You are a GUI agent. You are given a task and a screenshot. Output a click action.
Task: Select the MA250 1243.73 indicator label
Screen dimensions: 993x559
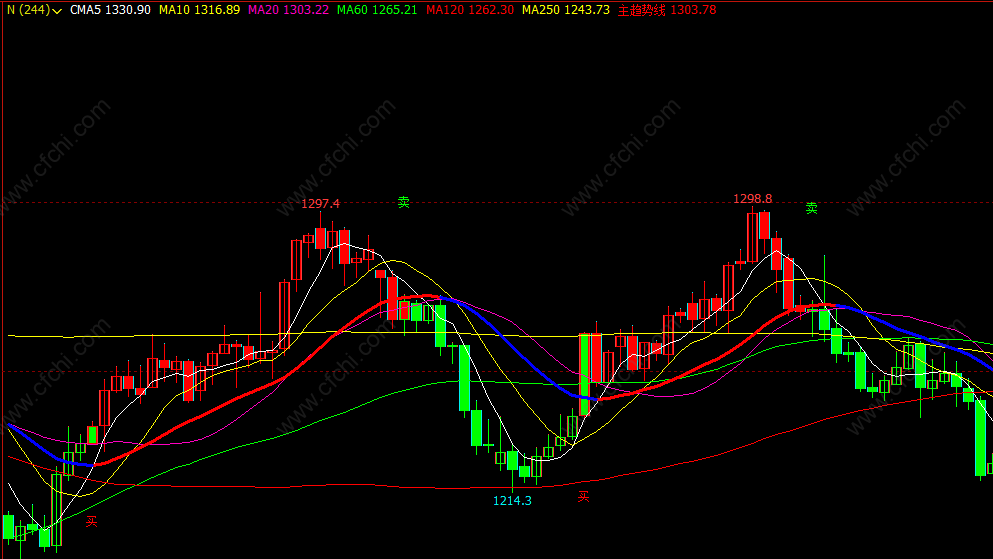coord(566,10)
